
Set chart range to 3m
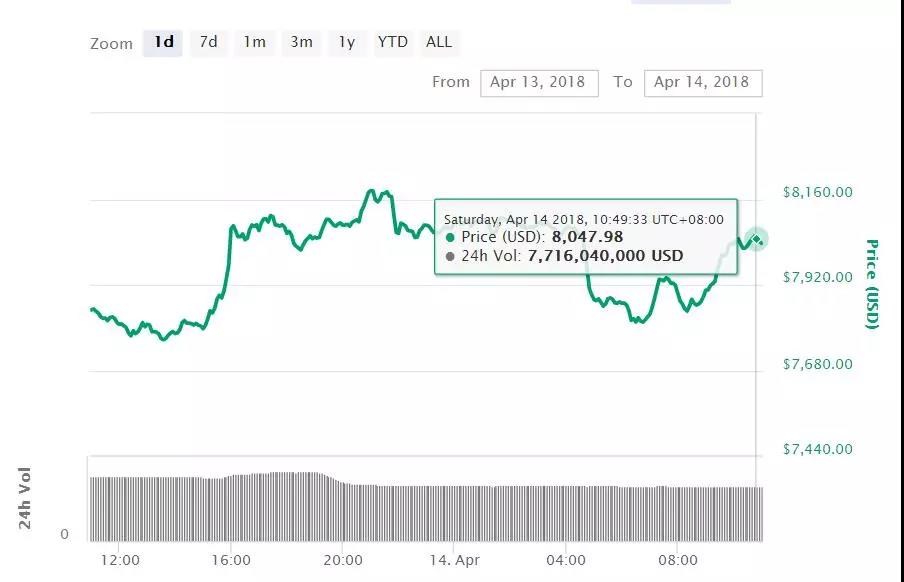[301, 42]
